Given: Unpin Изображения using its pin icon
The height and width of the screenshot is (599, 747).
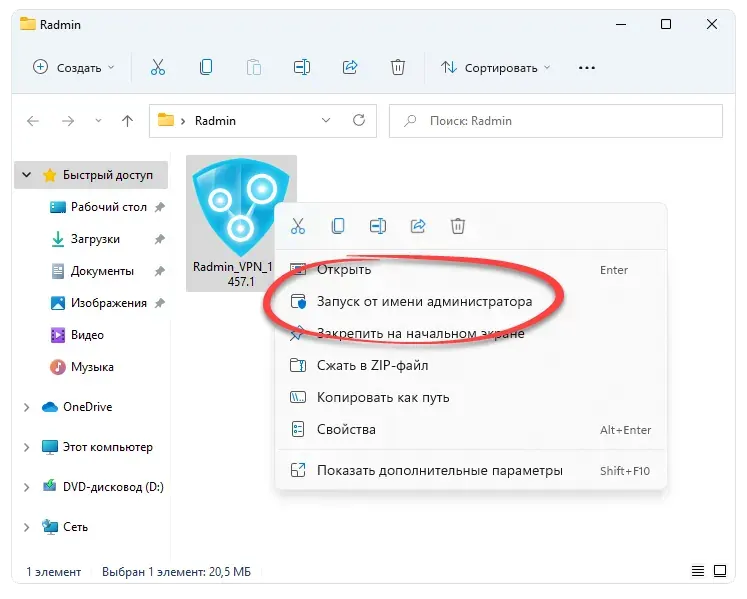Looking at the screenshot, I should pos(160,303).
